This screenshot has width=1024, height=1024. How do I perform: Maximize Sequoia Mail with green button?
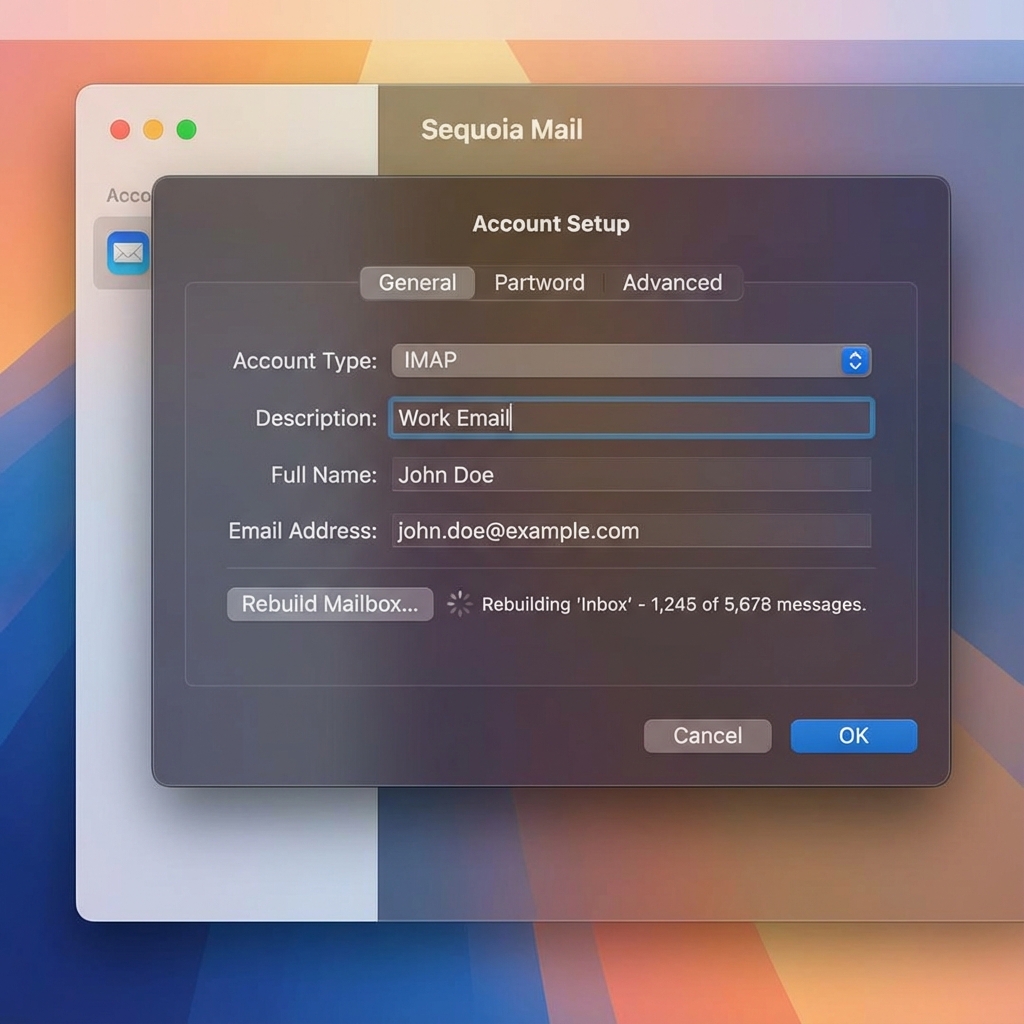coord(187,129)
